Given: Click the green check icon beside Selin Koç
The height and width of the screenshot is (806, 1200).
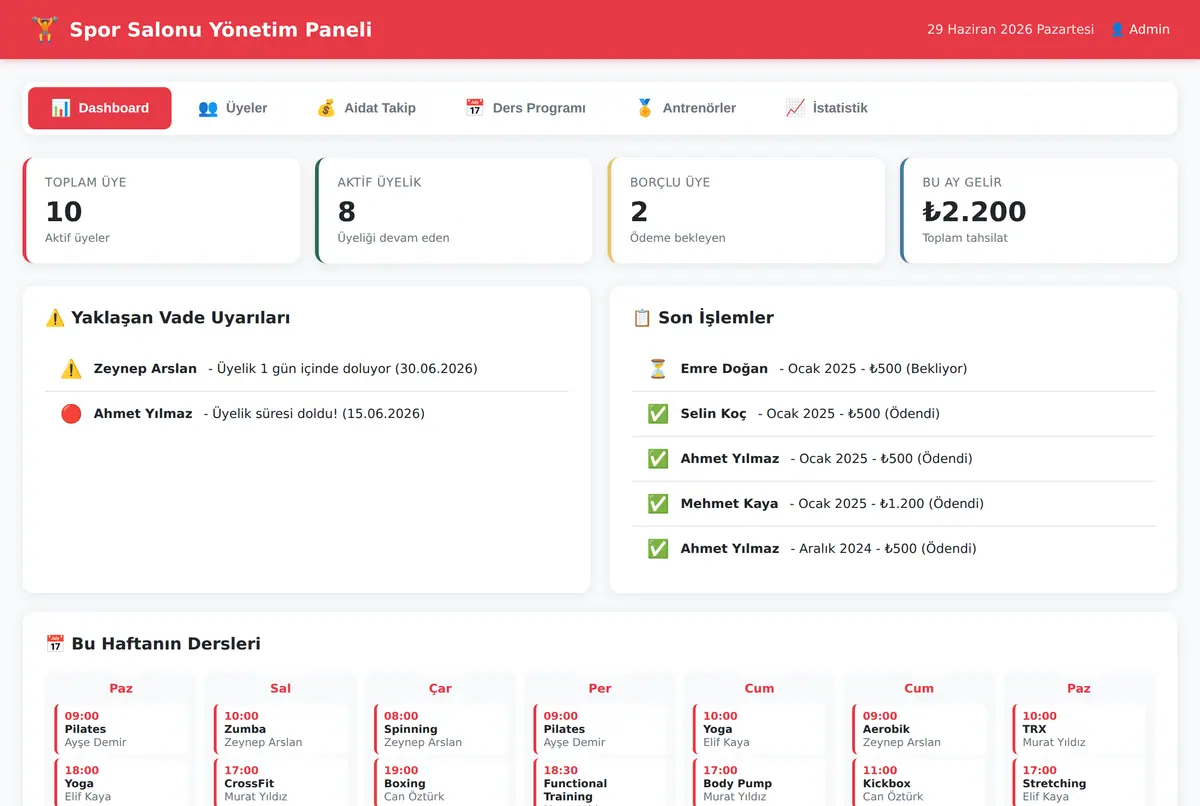Looking at the screenshot, I should [658, 414].
